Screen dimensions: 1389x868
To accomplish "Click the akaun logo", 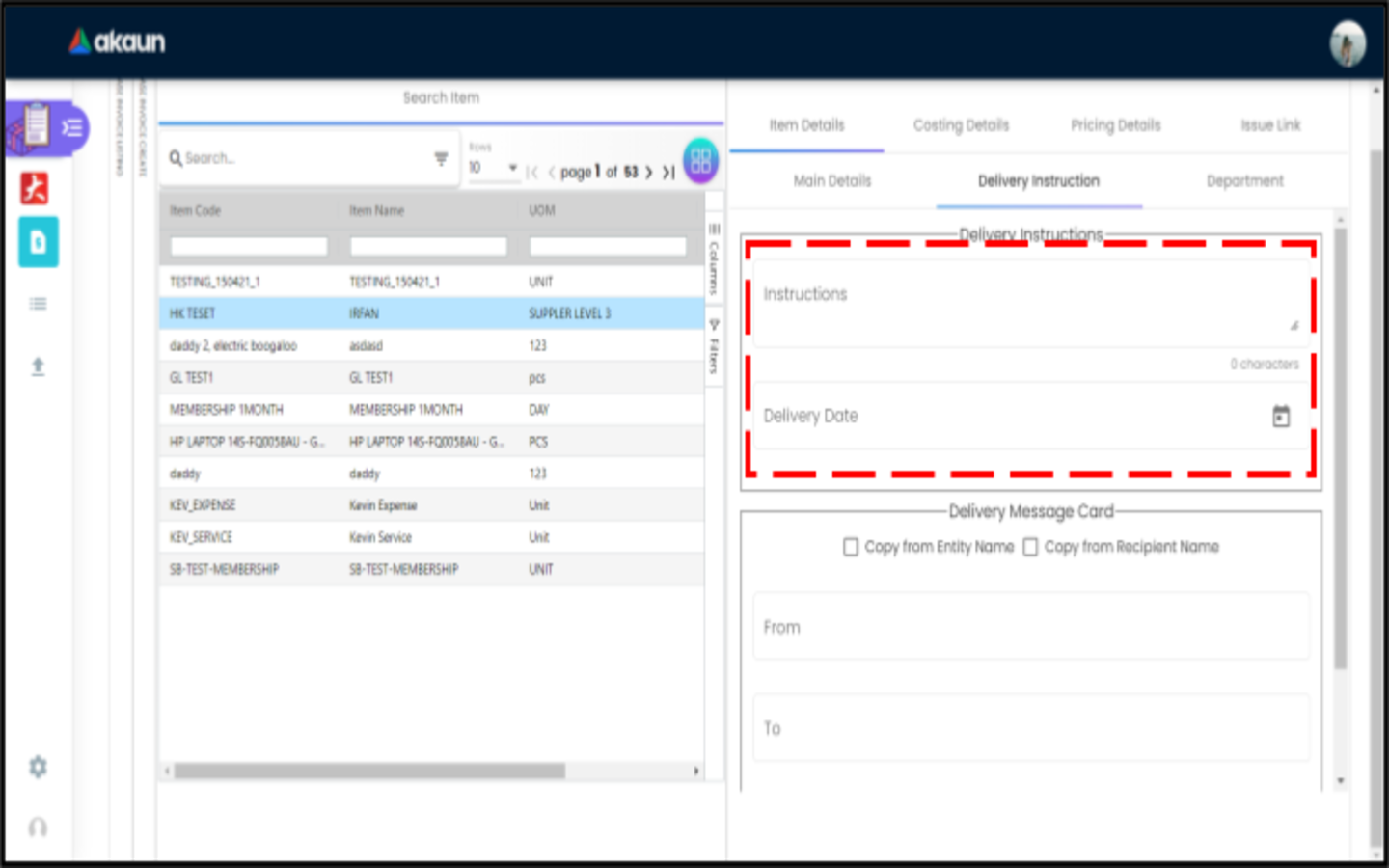I will (117, 41).
